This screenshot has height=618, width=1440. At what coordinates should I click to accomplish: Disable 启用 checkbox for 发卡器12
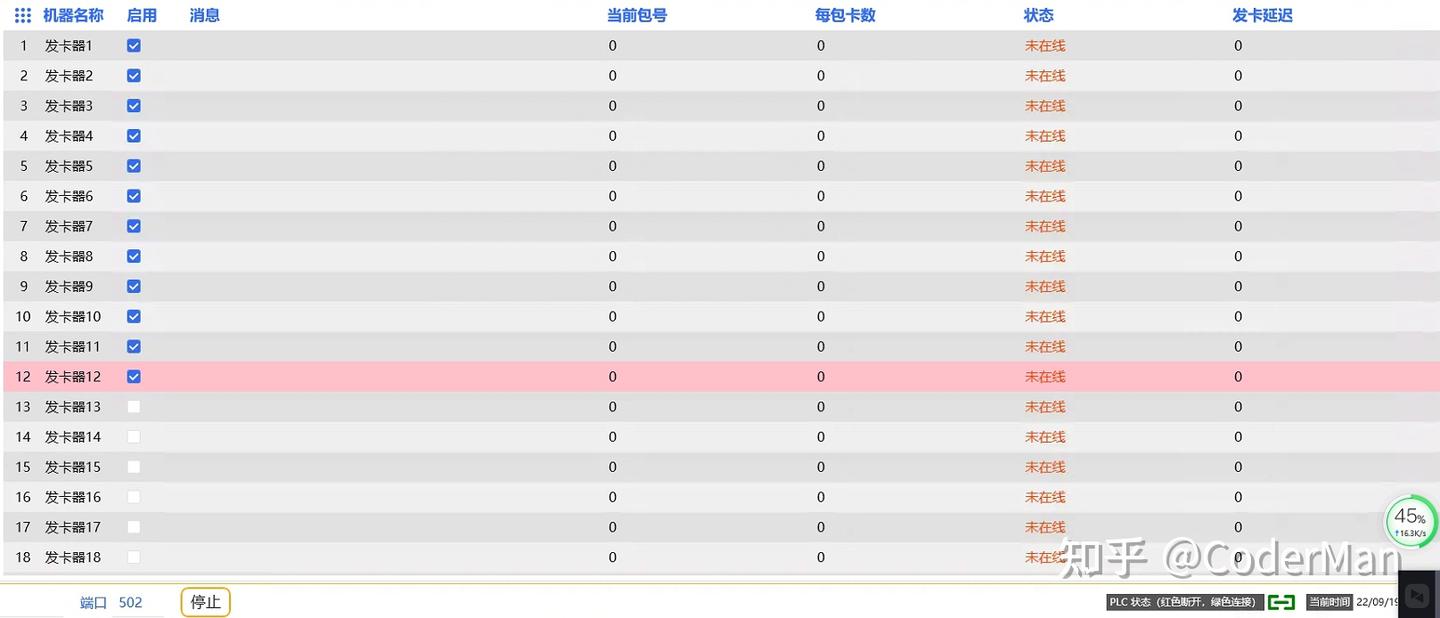coord(134,377)
